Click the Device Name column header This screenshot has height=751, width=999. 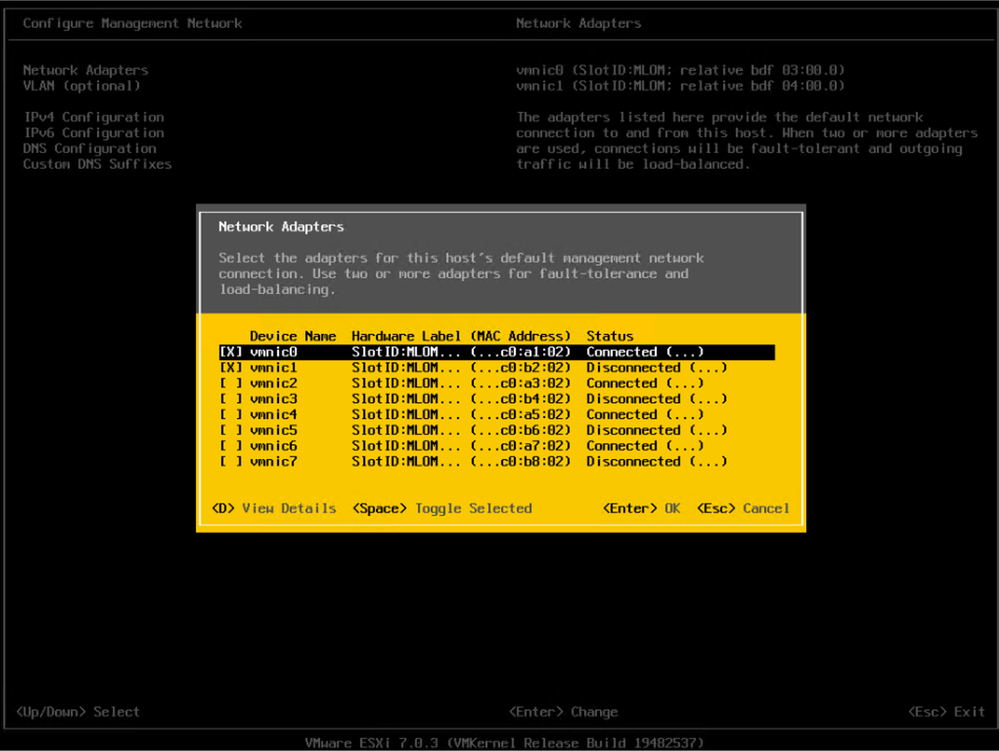point(293,336)
